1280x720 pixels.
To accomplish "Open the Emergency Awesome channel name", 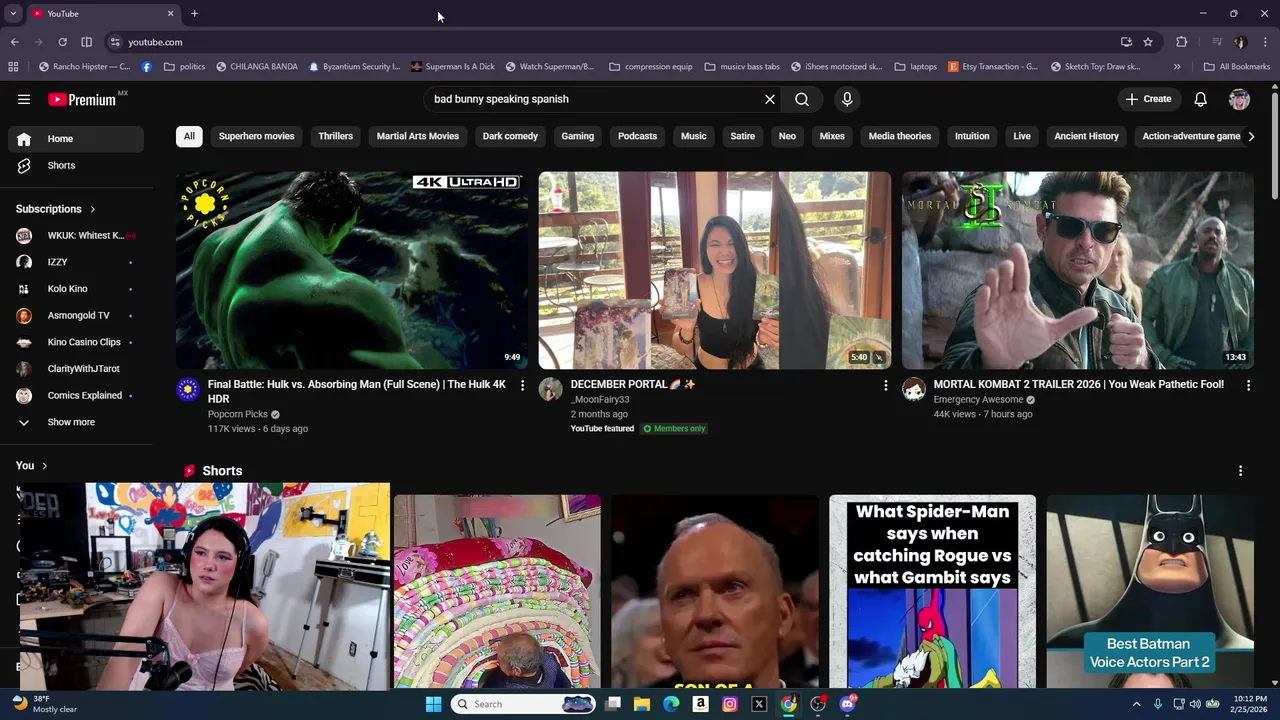I will click(978, 400).
